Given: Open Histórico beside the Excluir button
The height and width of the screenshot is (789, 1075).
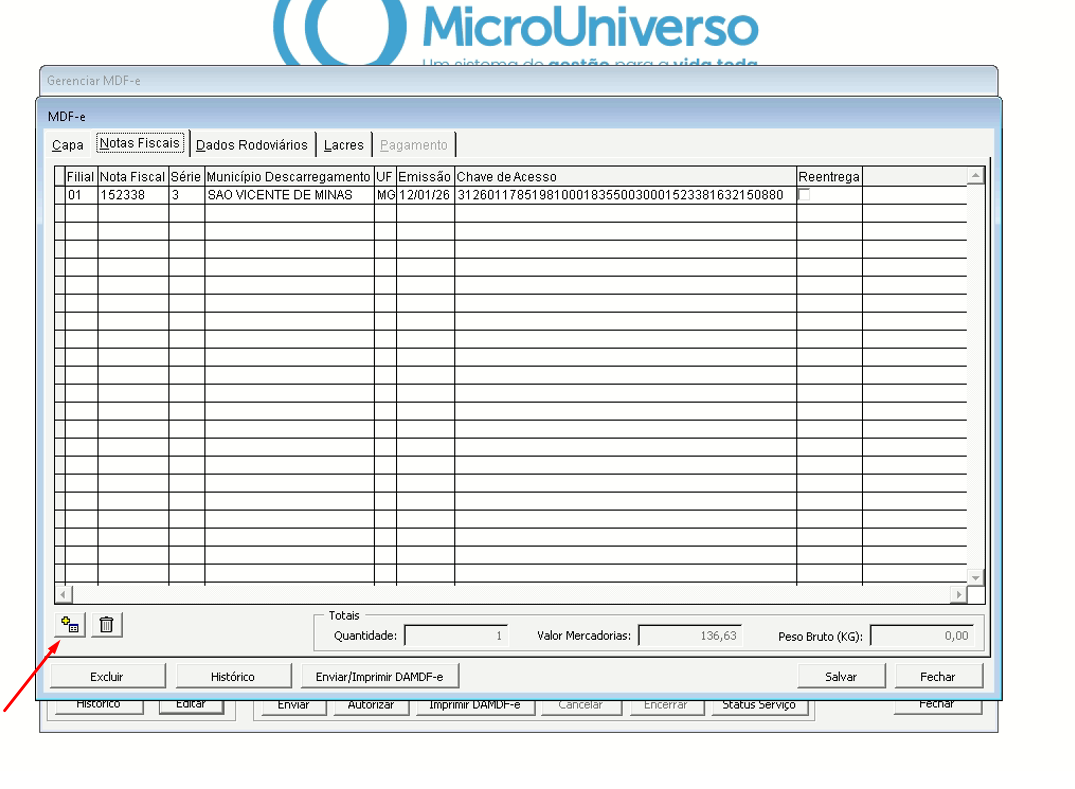Looking at the screenshot, I should tap(233, 677).
